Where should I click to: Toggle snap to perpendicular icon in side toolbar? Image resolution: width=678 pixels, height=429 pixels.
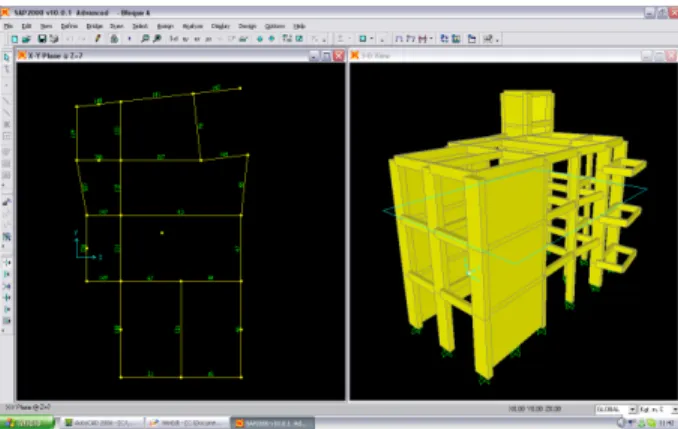[6, 298]
